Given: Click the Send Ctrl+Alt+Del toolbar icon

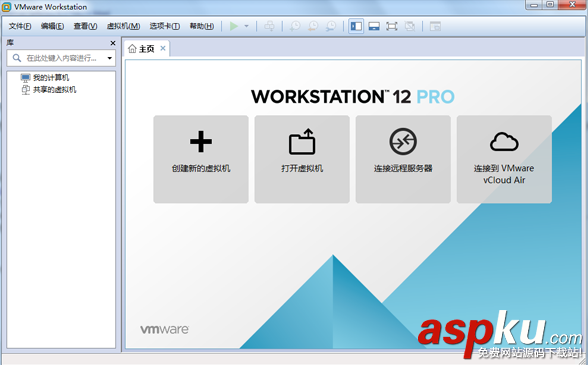Looking at the screenshot, I should point(269,26).
